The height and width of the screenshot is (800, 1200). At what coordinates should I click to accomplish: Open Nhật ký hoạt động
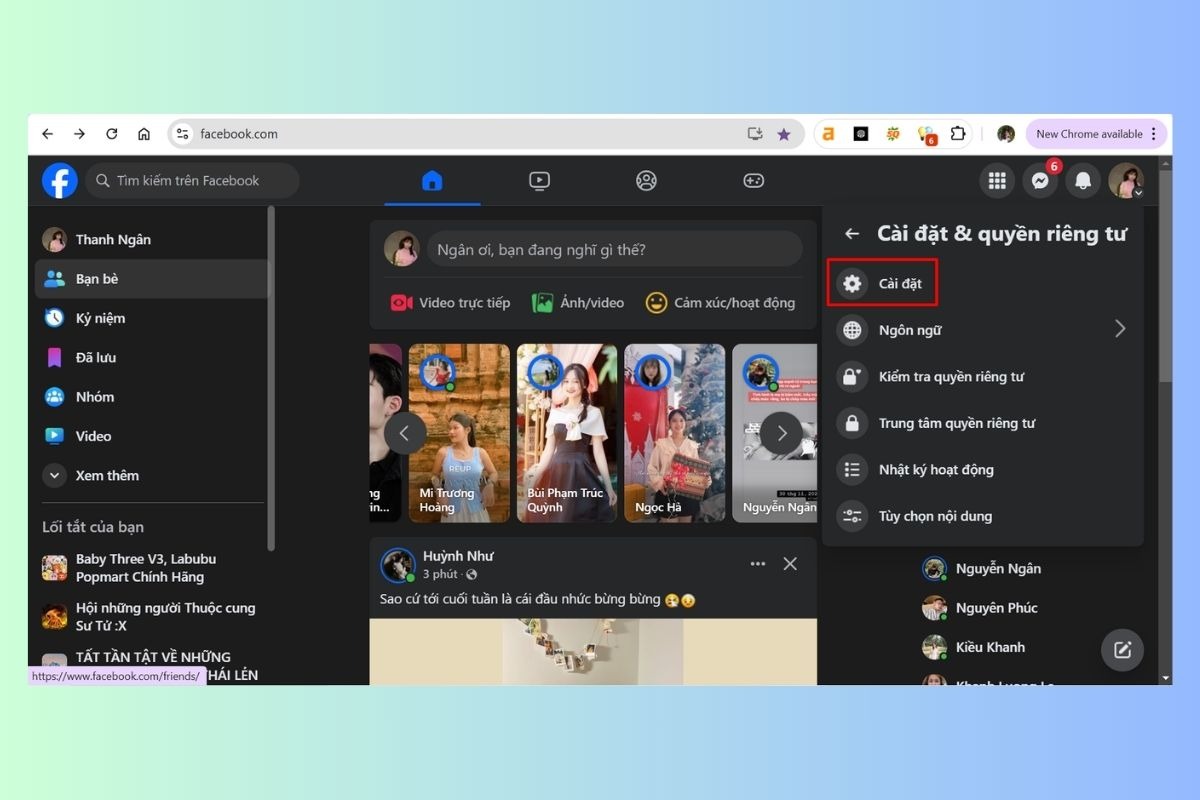983,470
